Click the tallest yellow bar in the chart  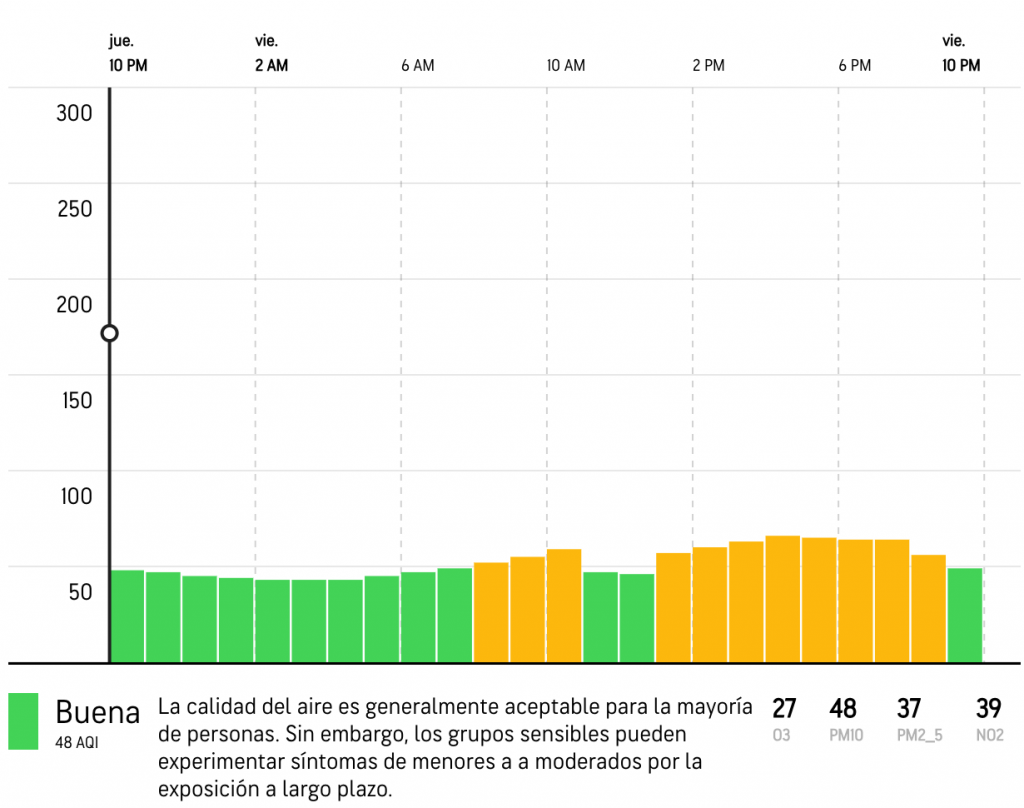[x=783, y=599]
